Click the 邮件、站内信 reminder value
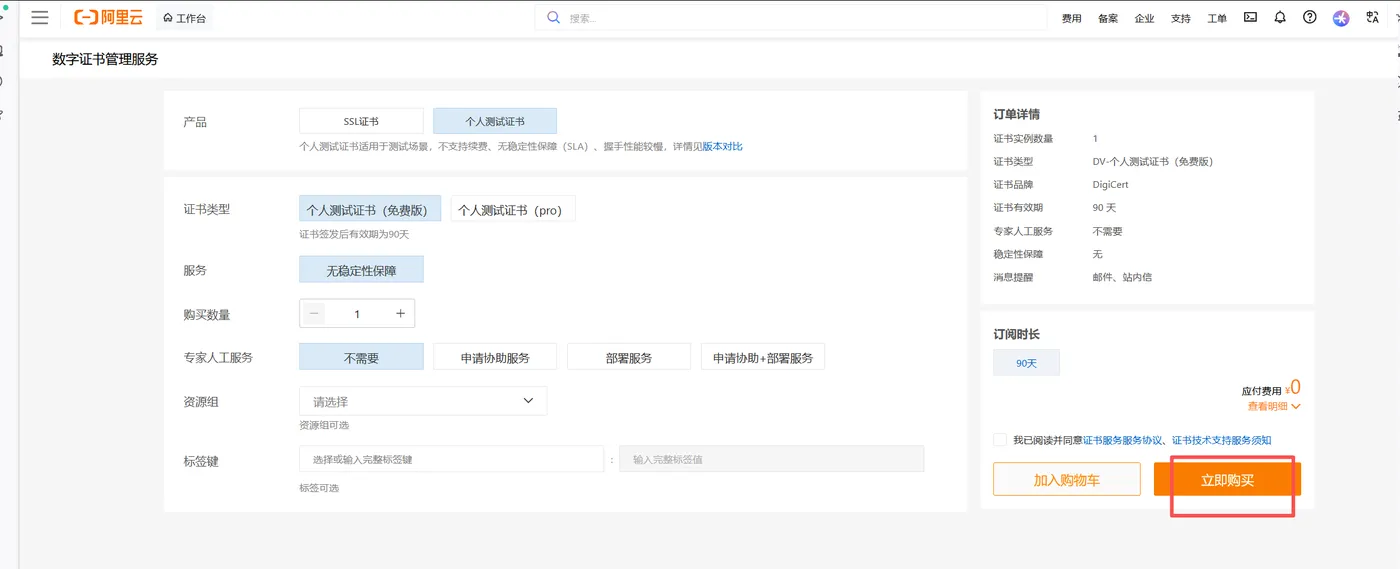This screenshot has height=569, width=1400. pos(1122,277)
